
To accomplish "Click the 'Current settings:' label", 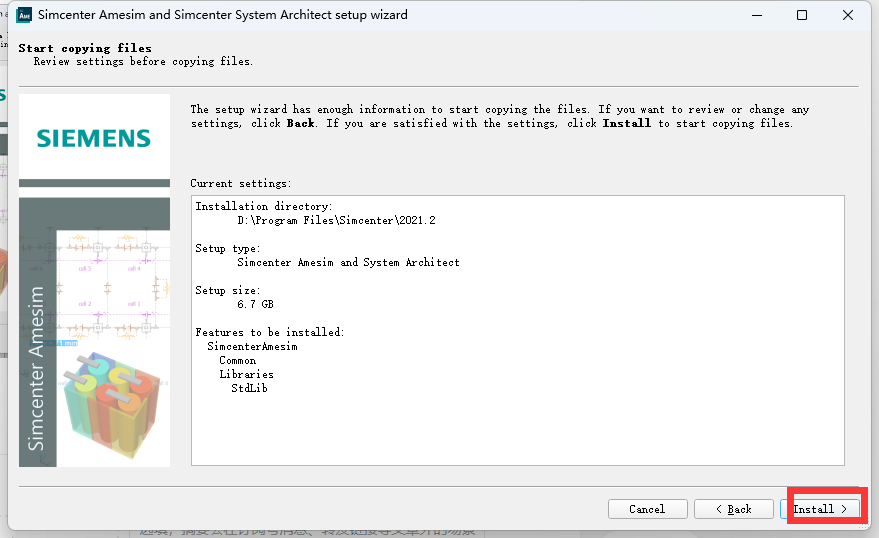I will [240, 183].
